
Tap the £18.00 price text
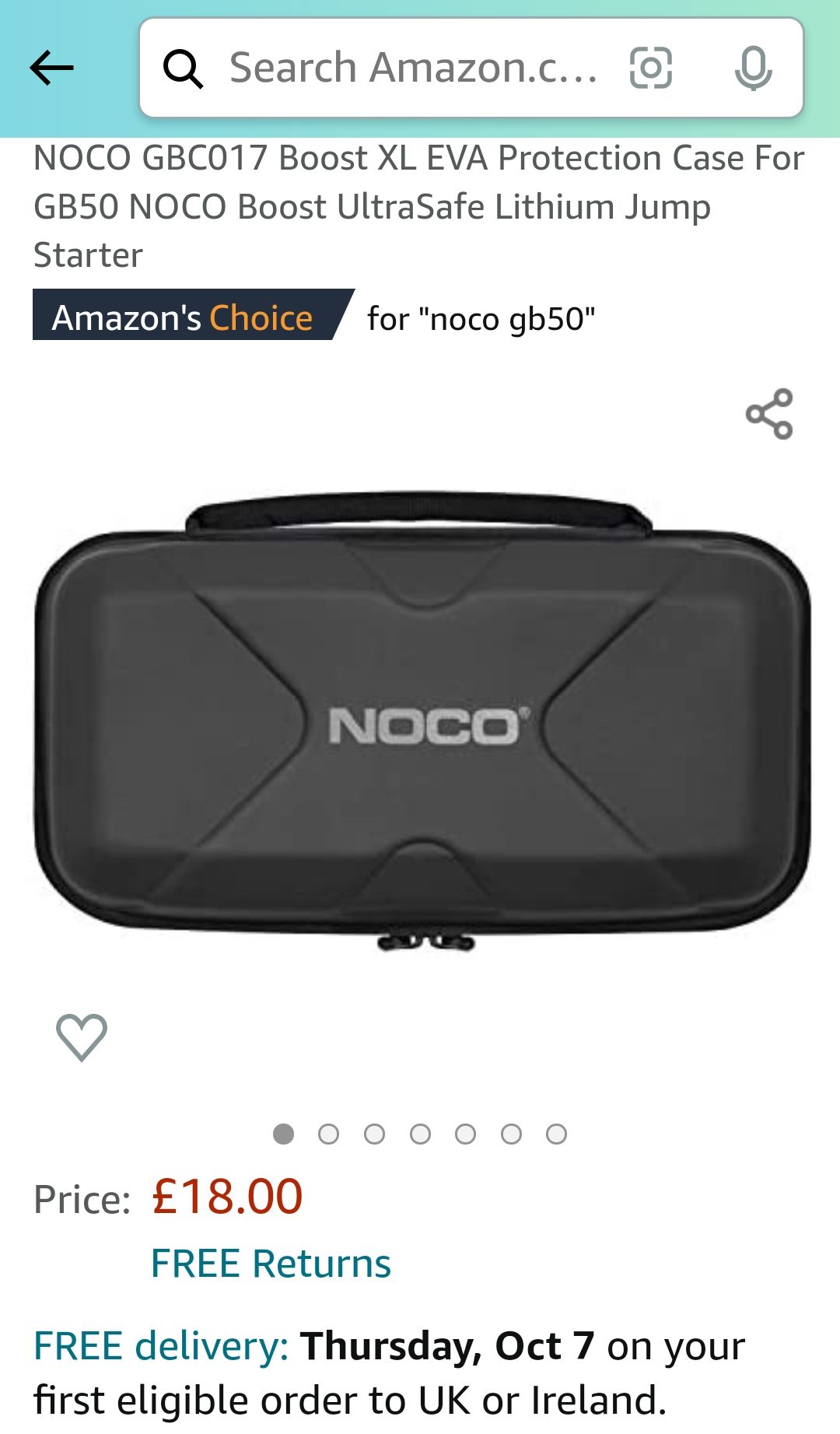point(227,1197)
